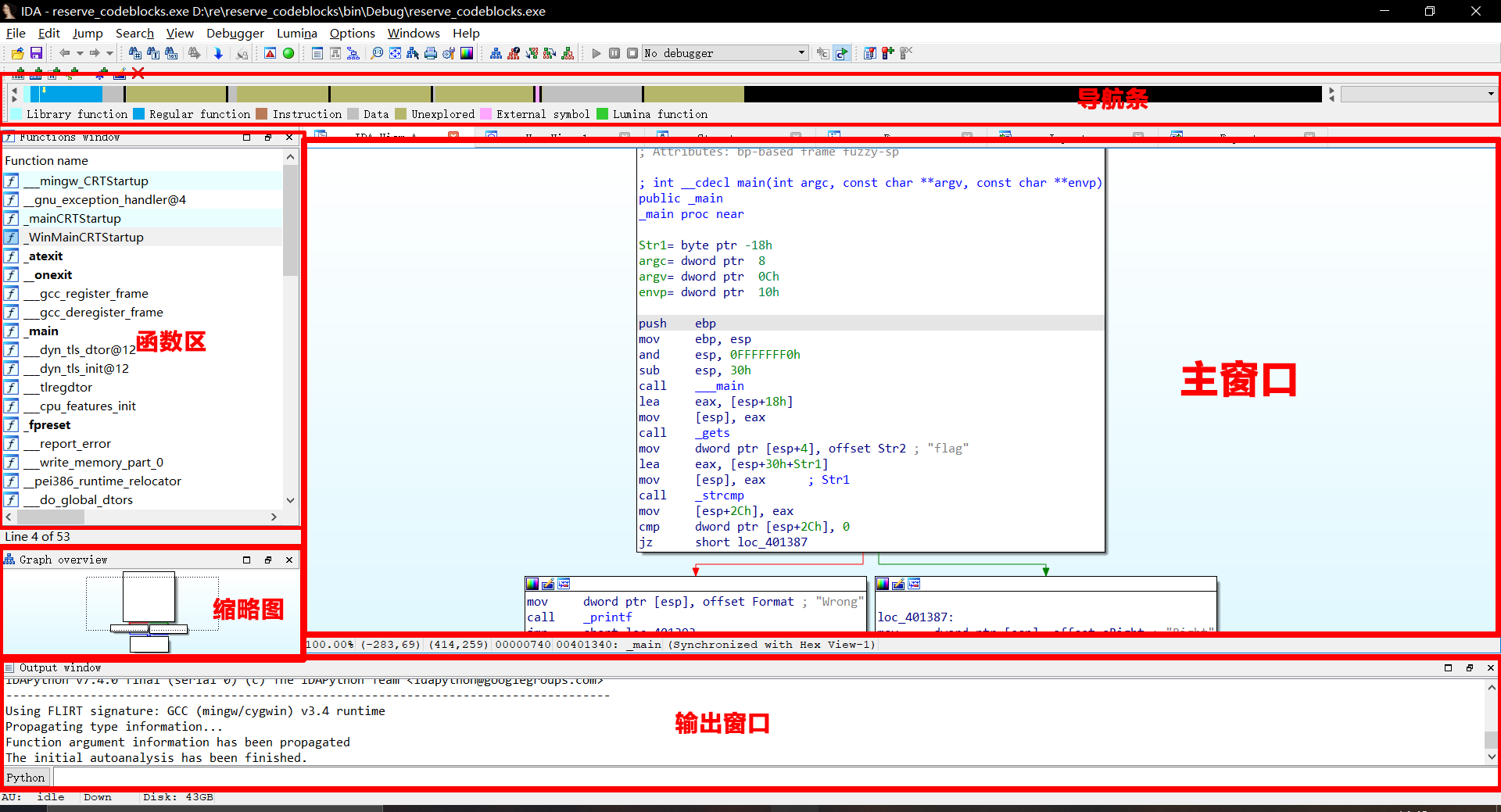Click the red xrefs graph icon

coord(514,53)
